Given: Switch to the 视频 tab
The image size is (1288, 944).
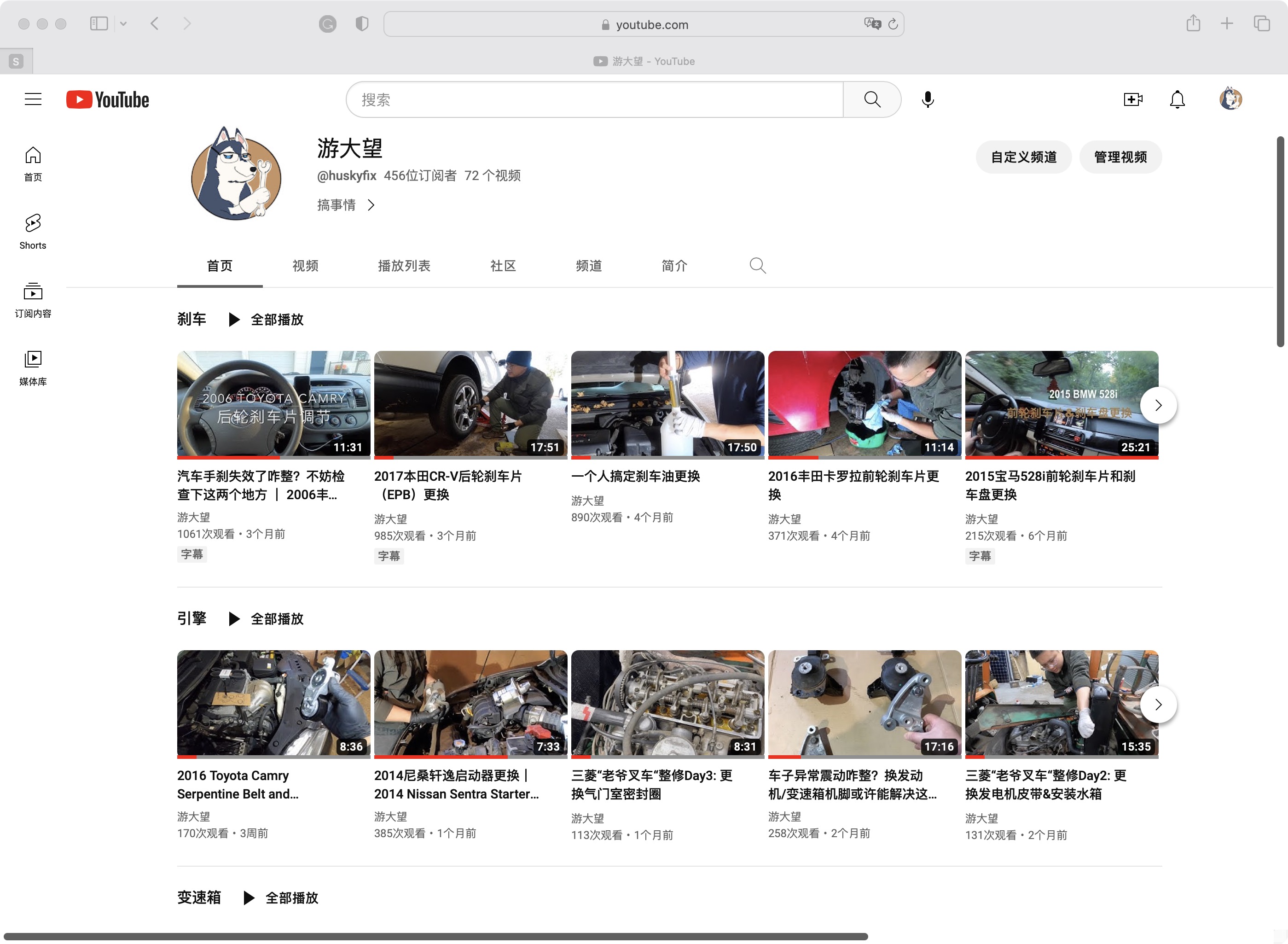Looking at the screenshot, I should click(305, 266).
